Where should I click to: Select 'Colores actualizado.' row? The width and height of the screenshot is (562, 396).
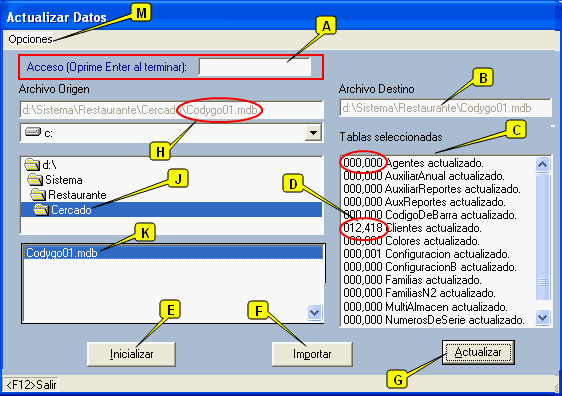point(437,241)
